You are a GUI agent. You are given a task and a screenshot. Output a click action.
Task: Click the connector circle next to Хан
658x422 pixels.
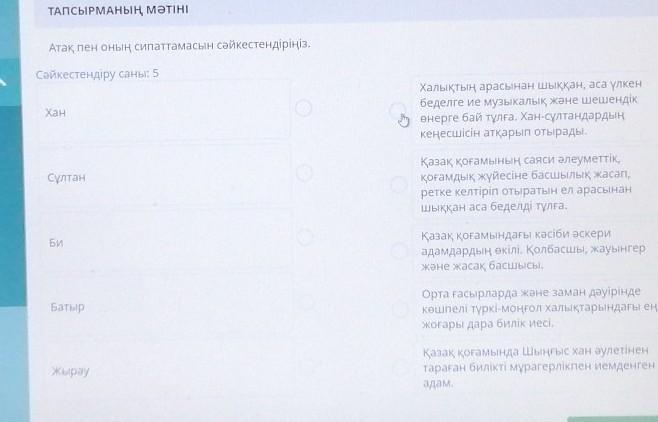303,108
